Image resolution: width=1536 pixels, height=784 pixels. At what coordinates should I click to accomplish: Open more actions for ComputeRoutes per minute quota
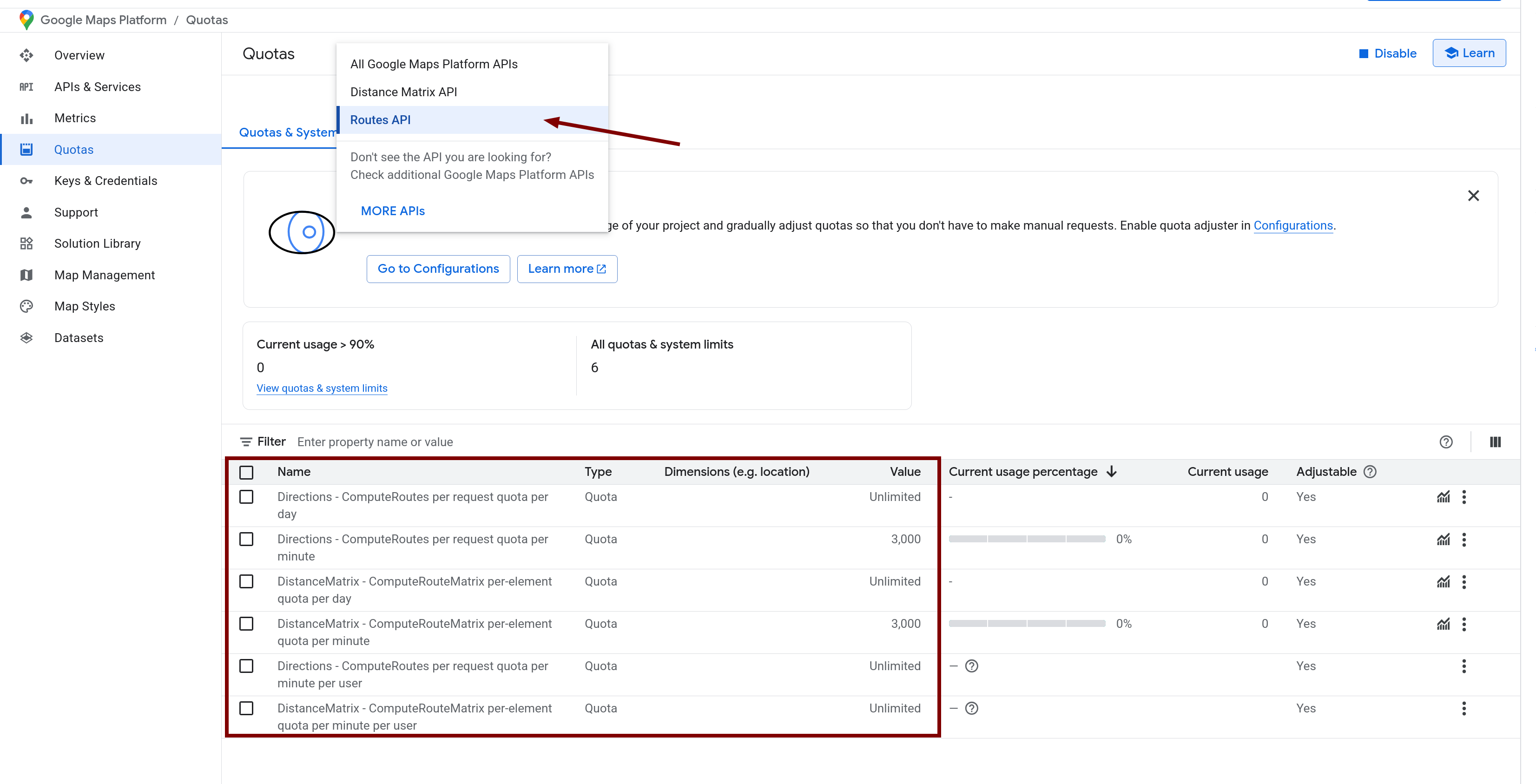point(1464,540)
